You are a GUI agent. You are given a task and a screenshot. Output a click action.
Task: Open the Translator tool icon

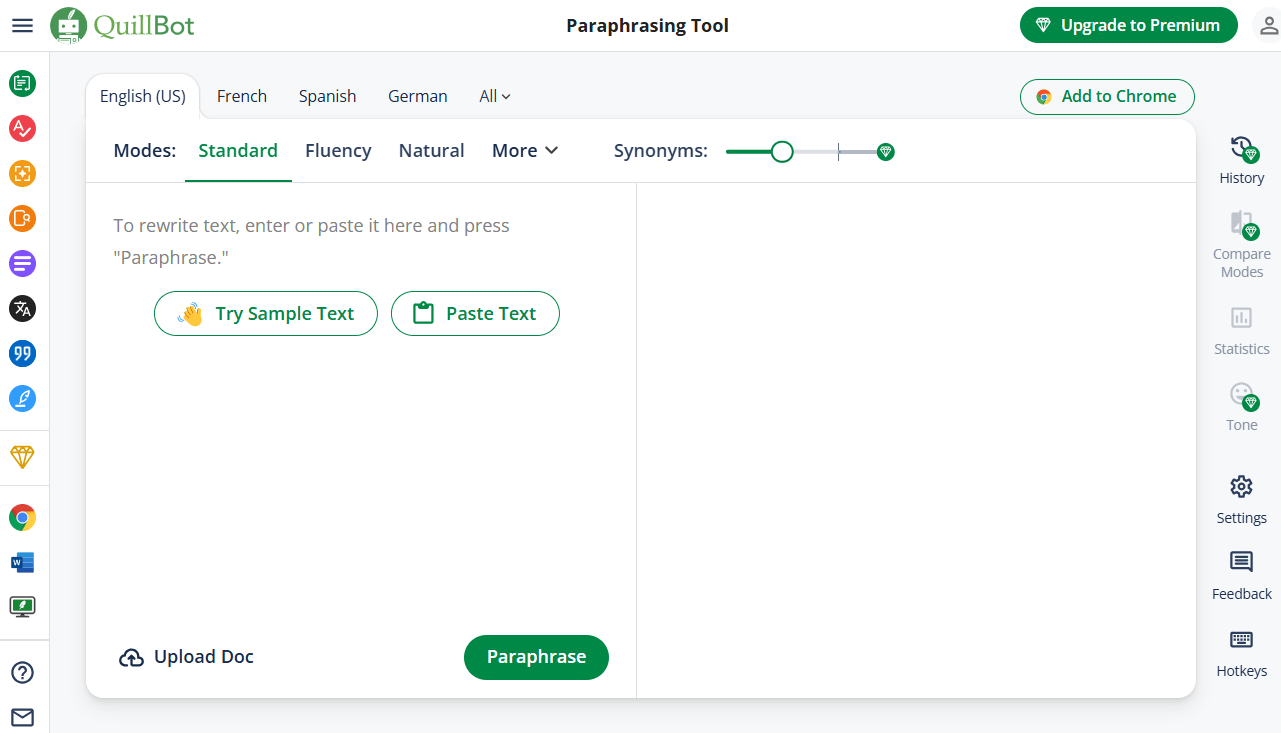22,308
